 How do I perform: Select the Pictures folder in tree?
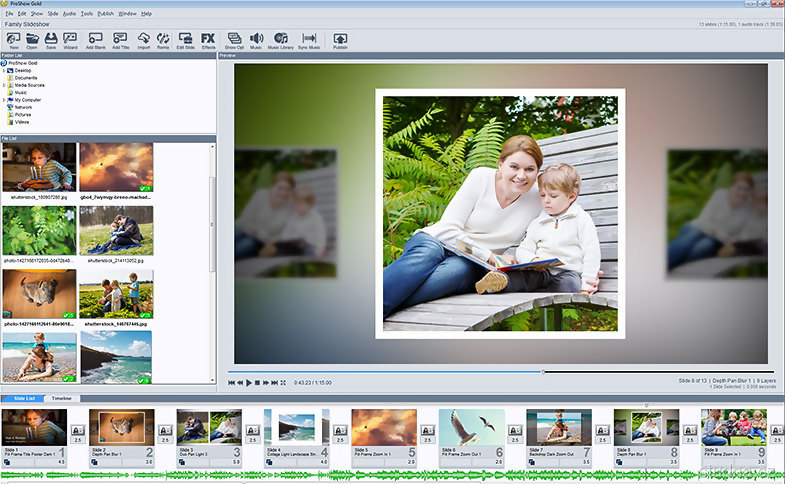click(22, 114)
